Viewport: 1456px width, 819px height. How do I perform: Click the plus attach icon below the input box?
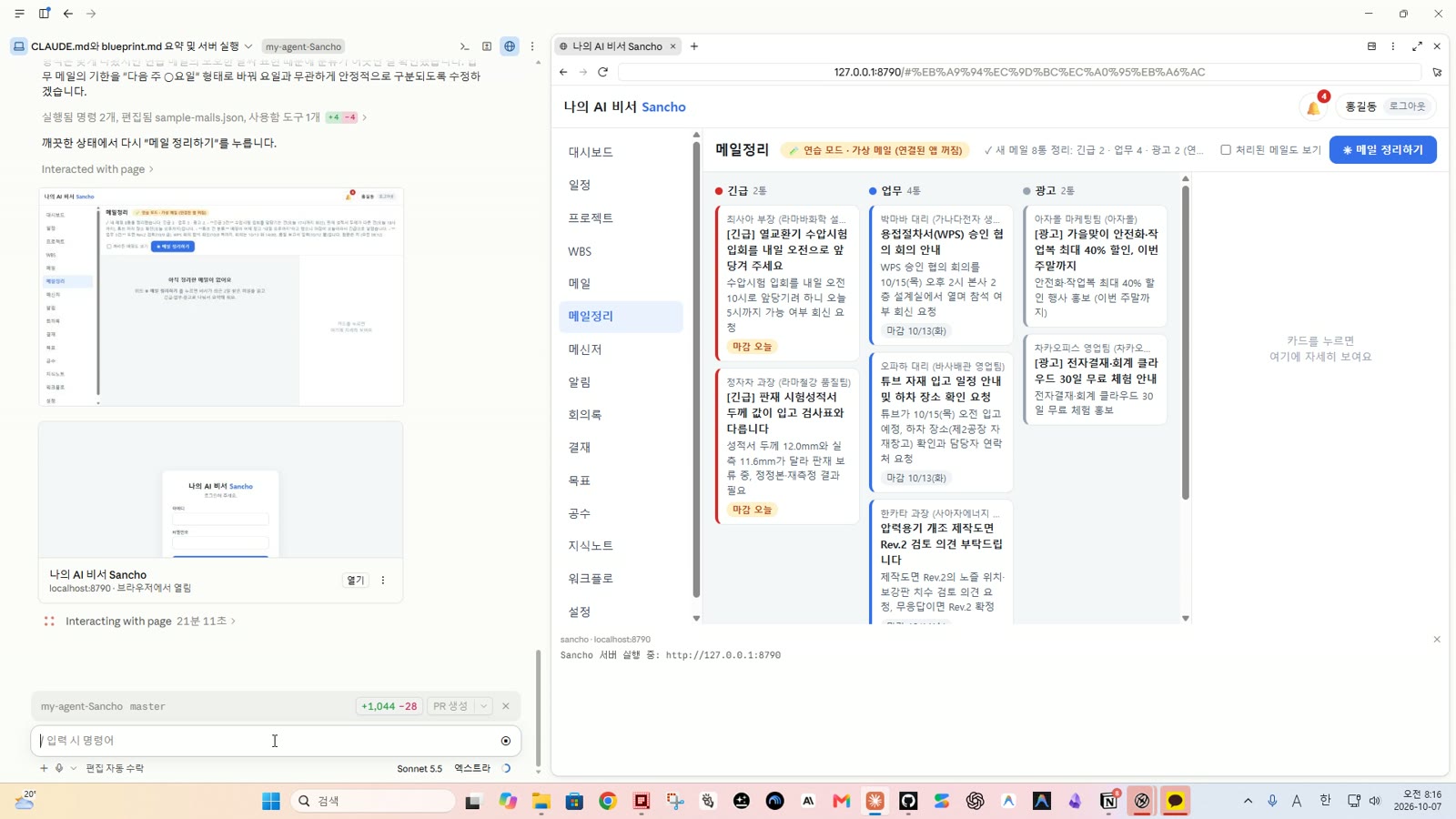pos(43,768)
